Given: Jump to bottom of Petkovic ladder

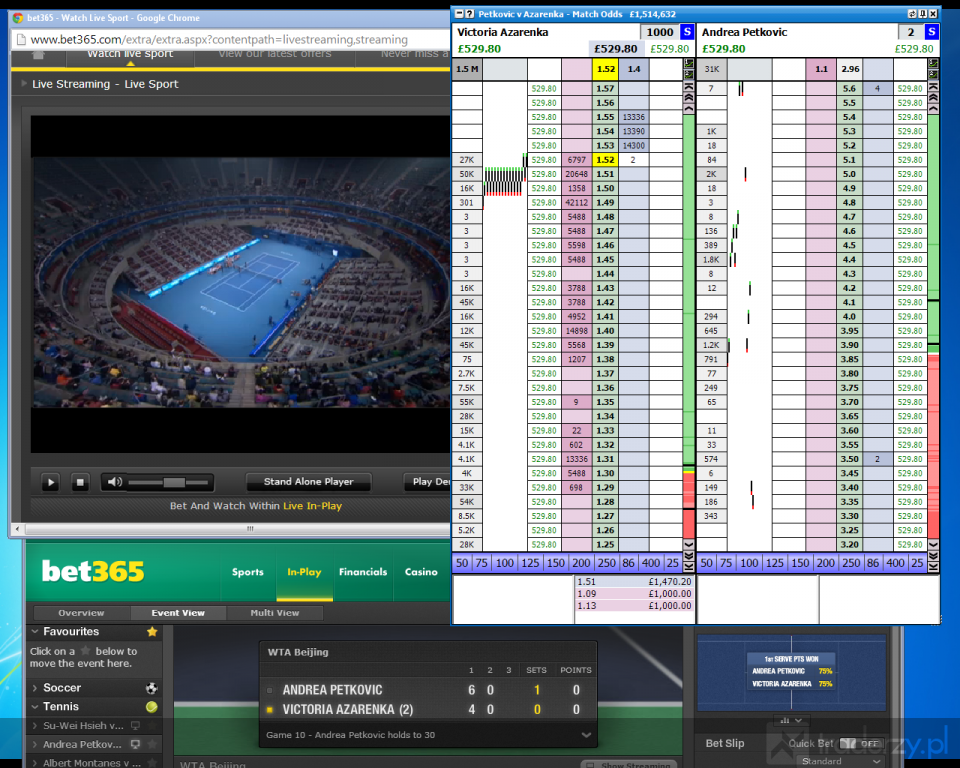Looking at the screenshot, I should tap(934, 567).
